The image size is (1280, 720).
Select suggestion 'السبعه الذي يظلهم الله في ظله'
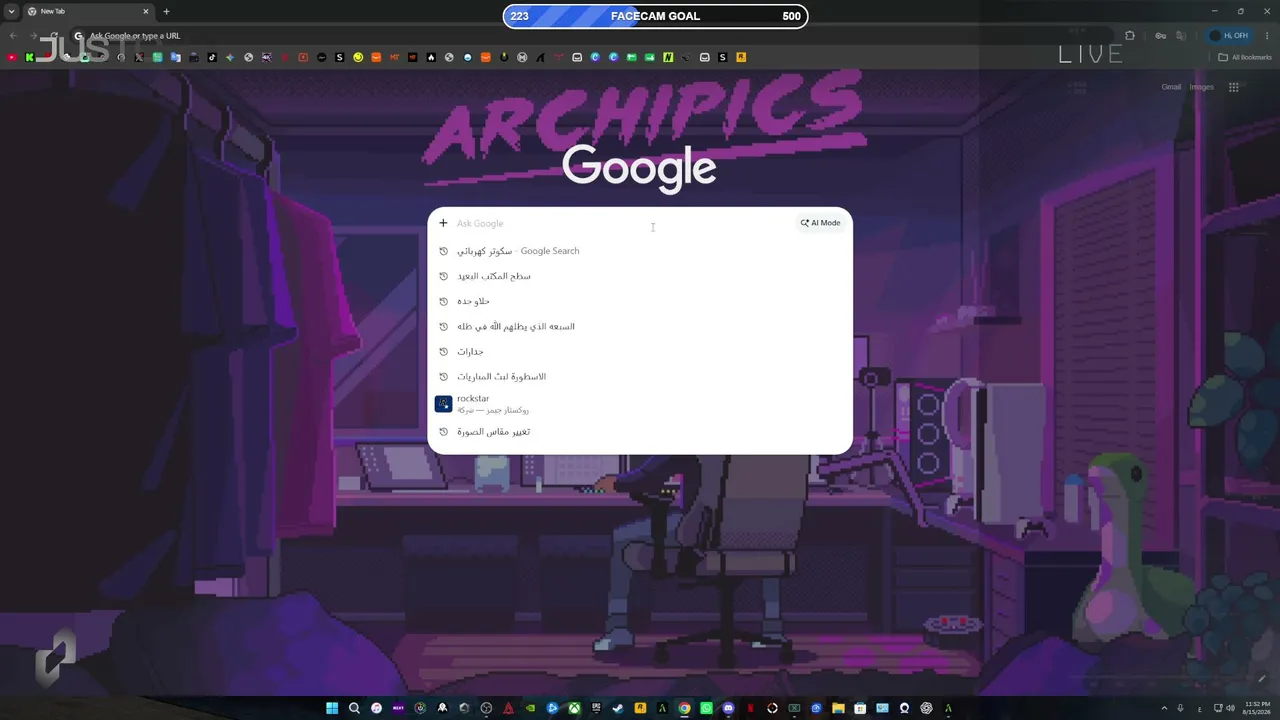[640, 326]
